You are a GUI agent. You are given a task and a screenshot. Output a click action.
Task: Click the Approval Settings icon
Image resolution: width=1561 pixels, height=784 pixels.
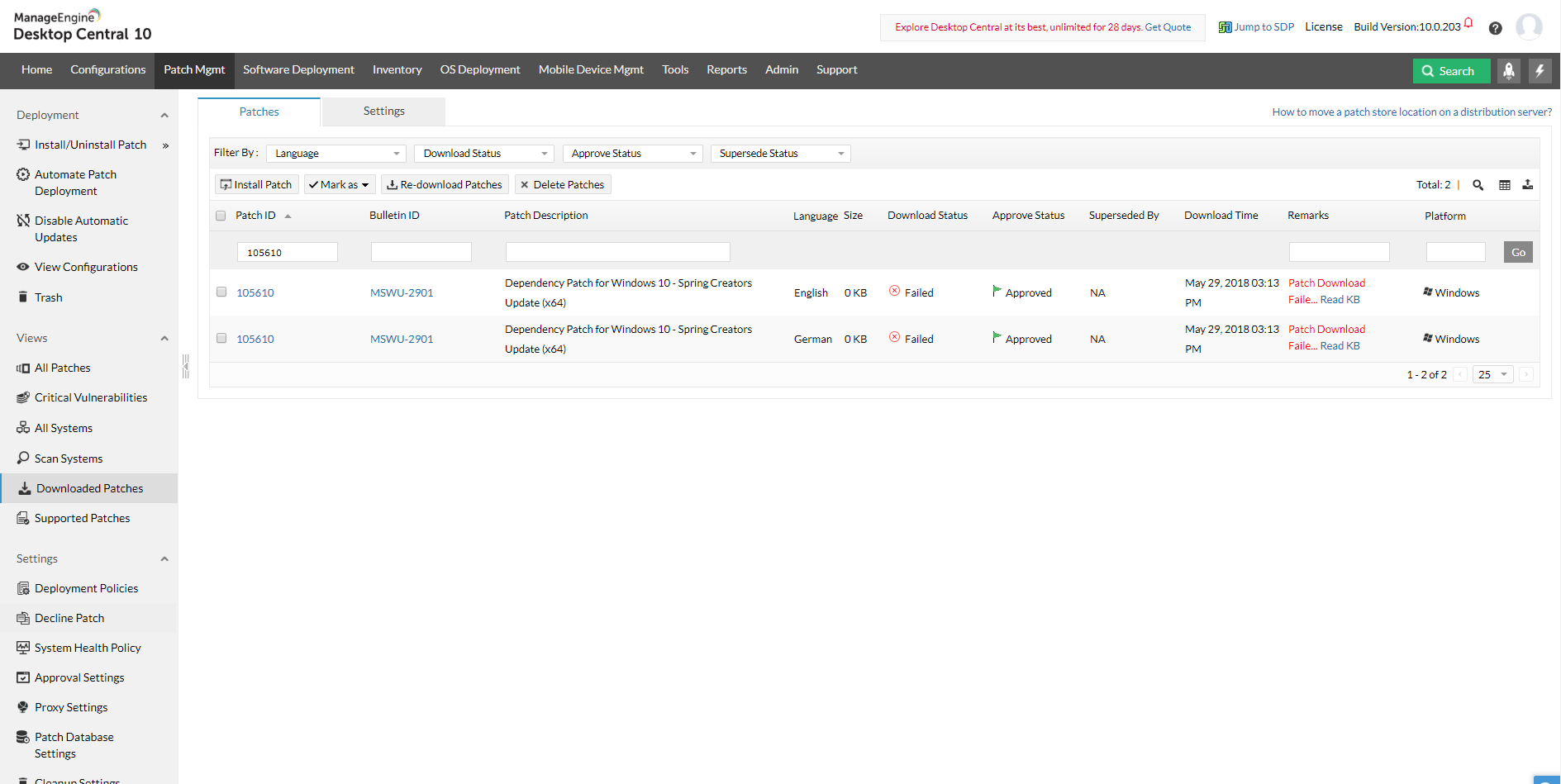[23, 677]
